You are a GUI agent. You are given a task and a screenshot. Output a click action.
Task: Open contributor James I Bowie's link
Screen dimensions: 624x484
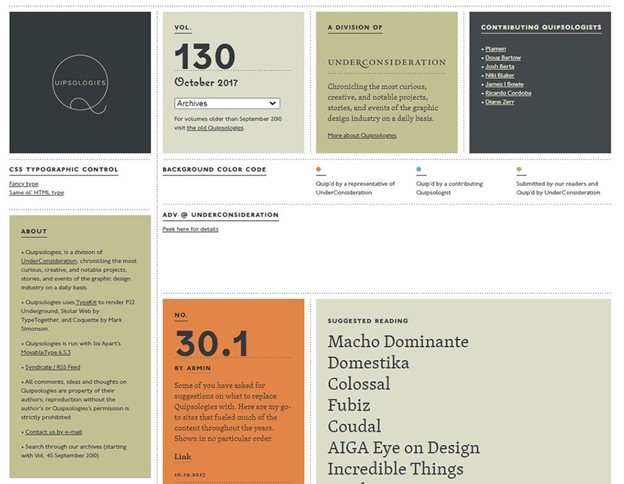pyautogui.click(x=504, y=84)
